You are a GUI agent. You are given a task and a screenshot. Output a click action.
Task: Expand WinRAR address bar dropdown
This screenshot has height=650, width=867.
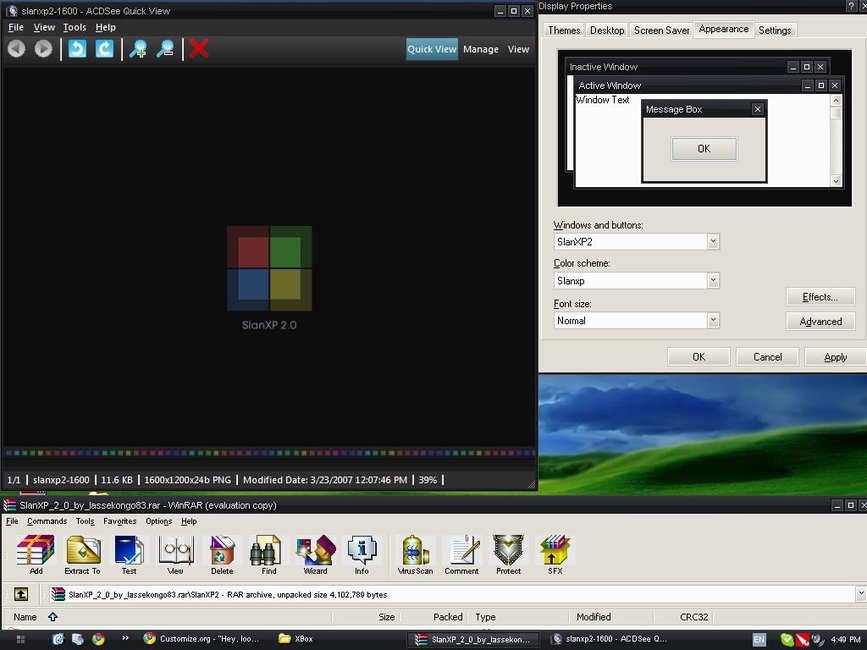click(860, 594)
